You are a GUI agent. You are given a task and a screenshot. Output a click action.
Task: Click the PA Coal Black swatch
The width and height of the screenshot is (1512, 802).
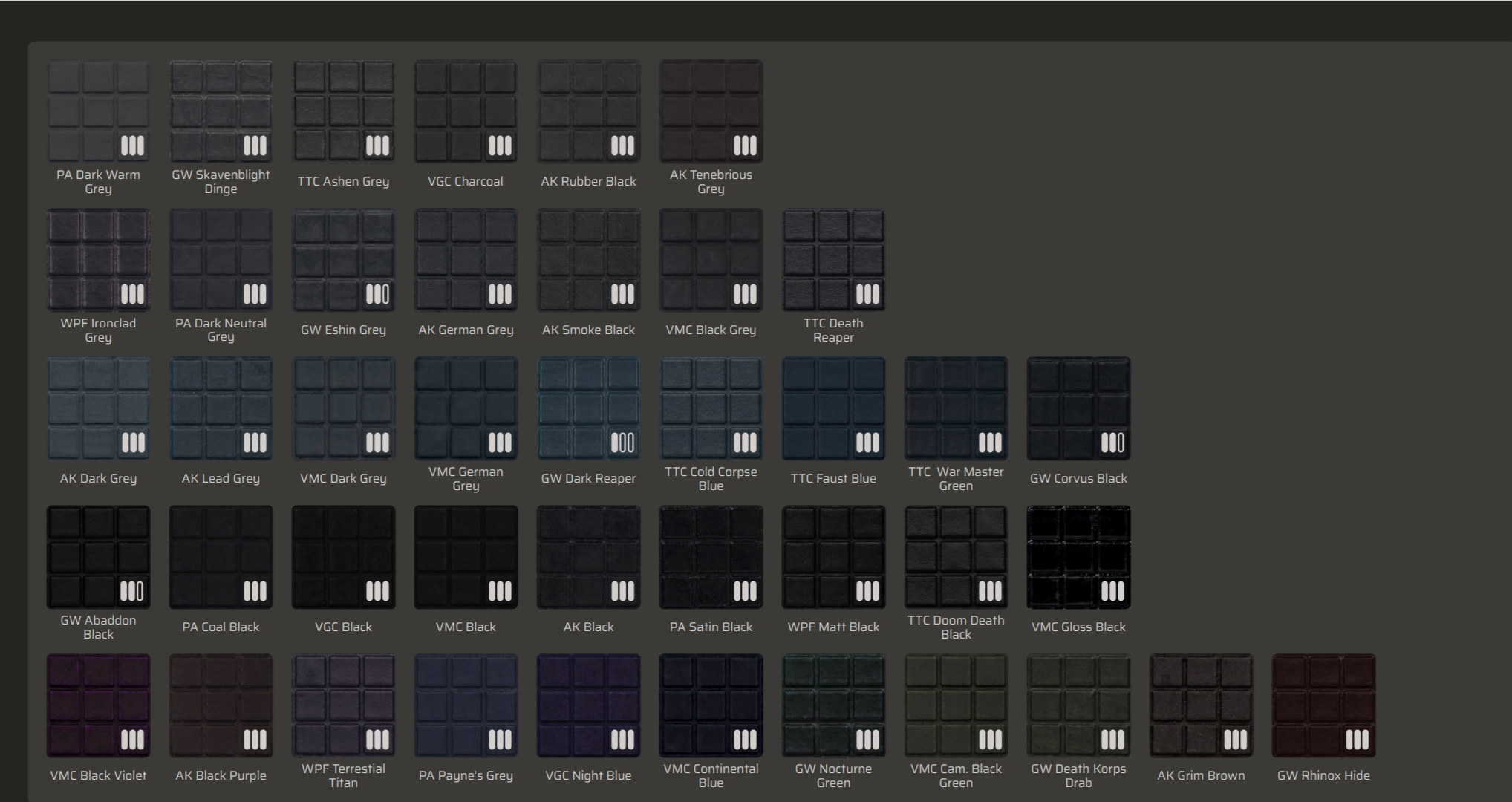(221, 557)
